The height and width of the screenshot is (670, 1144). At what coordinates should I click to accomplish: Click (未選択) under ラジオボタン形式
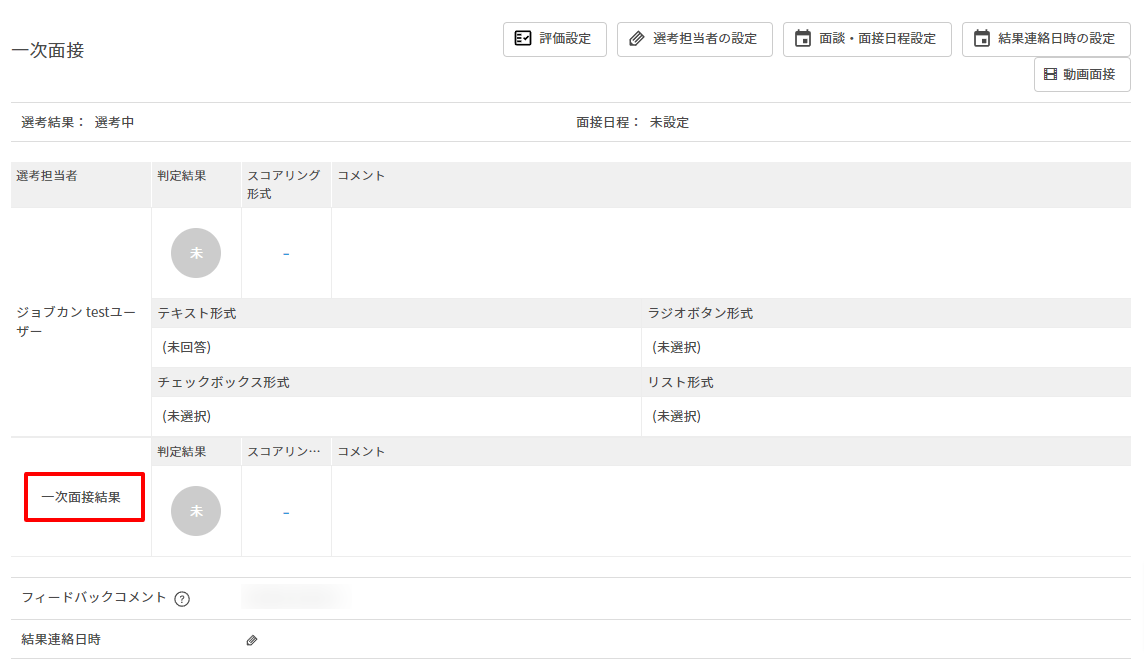677,347
